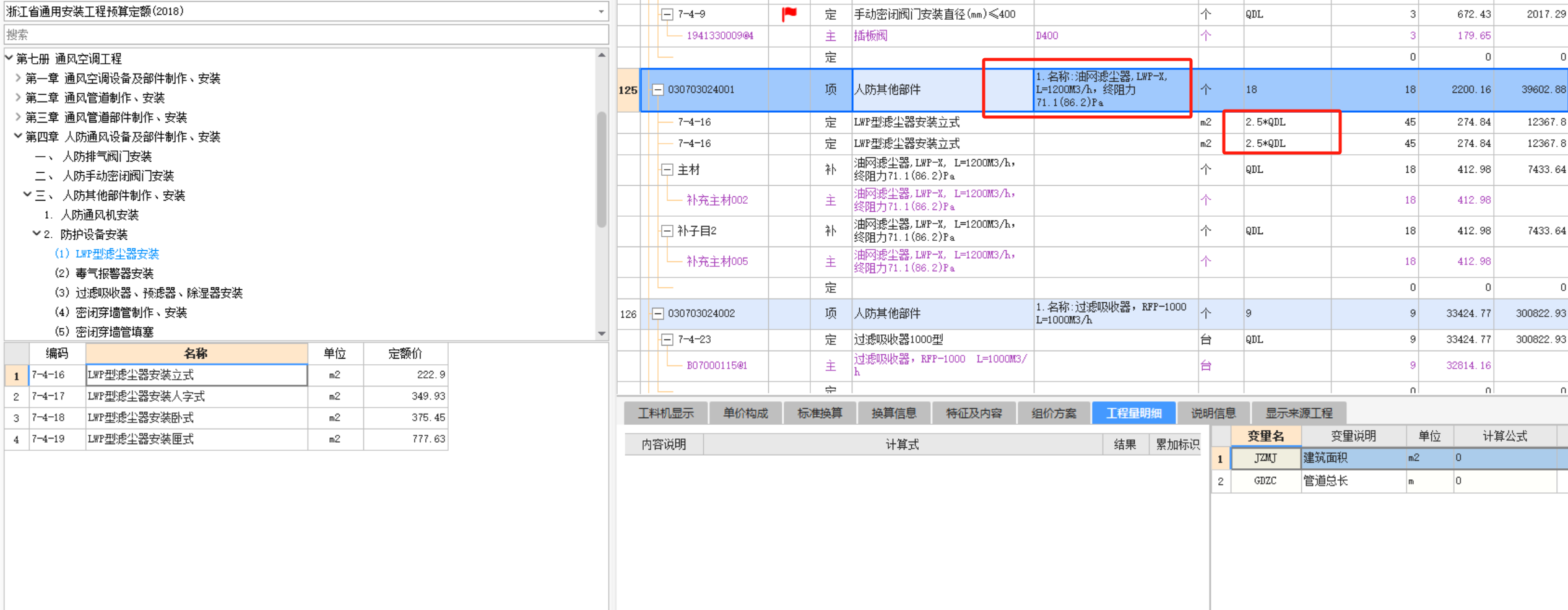Click the 计算公式 column header
1568x610 pixels.
1505,436
